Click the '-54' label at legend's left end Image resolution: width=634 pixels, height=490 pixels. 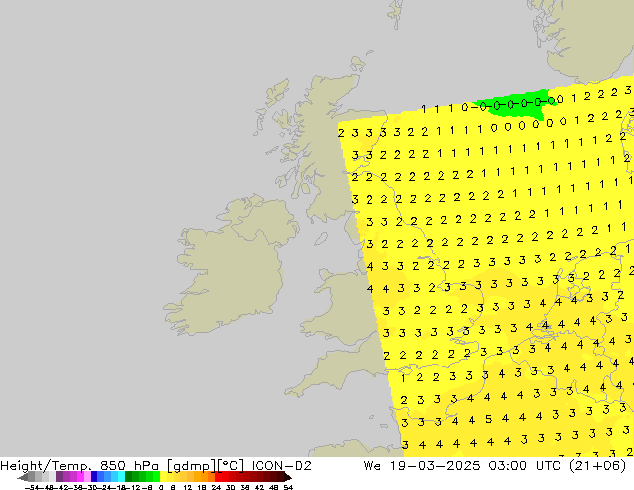[32, 487]
